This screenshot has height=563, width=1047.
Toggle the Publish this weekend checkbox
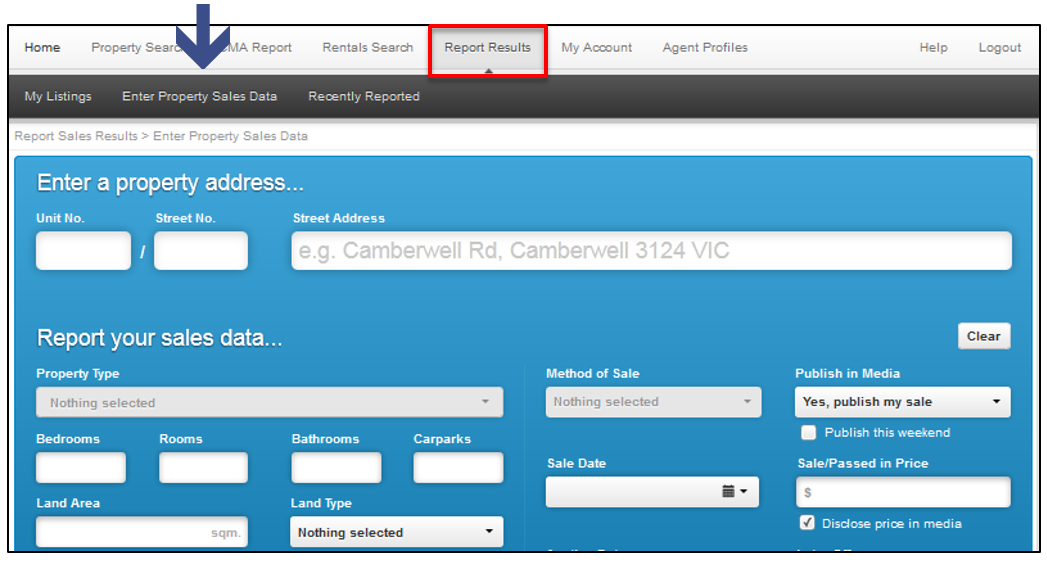(809, 433)
